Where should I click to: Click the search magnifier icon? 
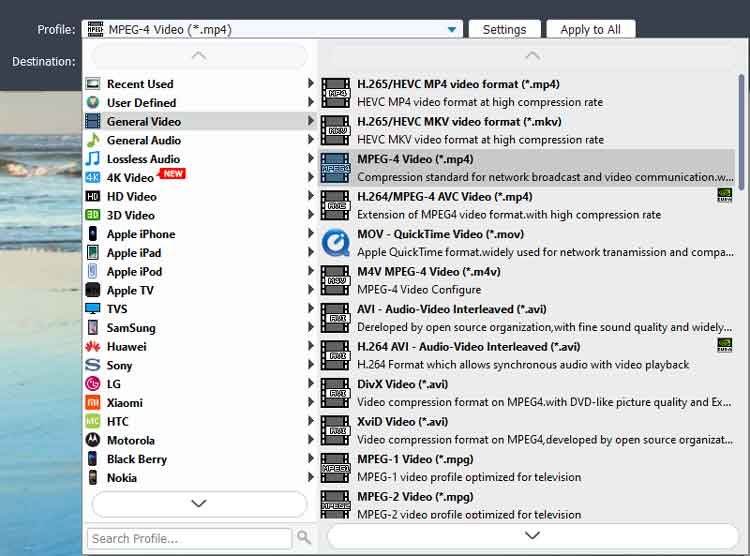[304, 538]
